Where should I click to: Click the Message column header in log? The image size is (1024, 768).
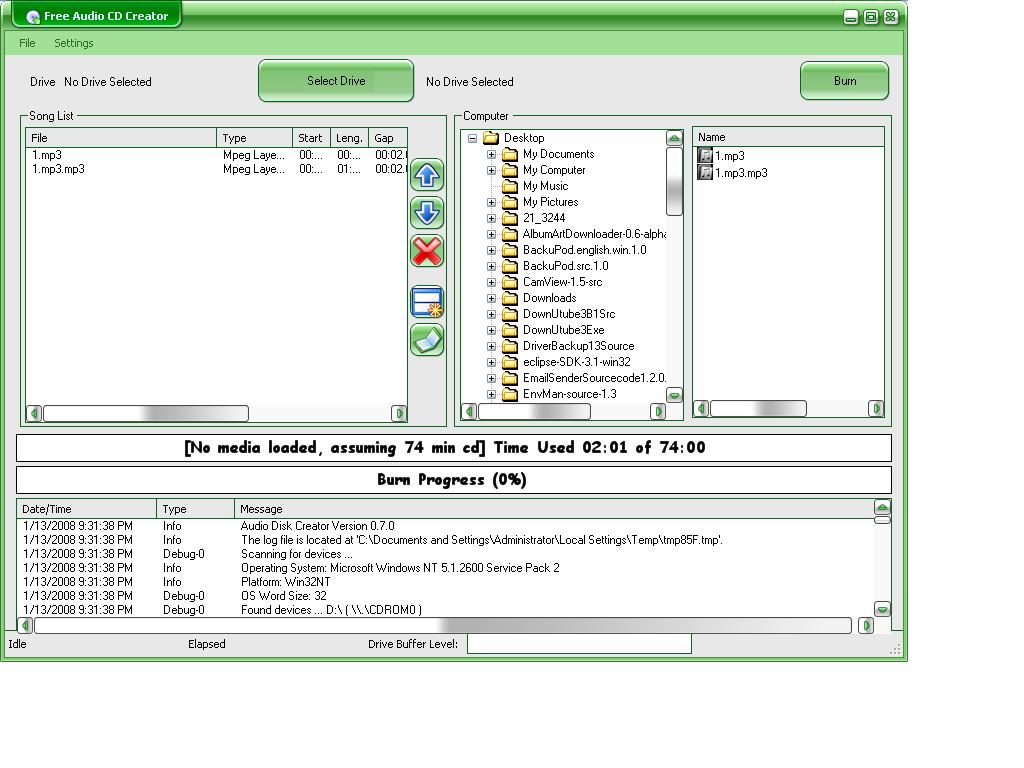(554, 509)
